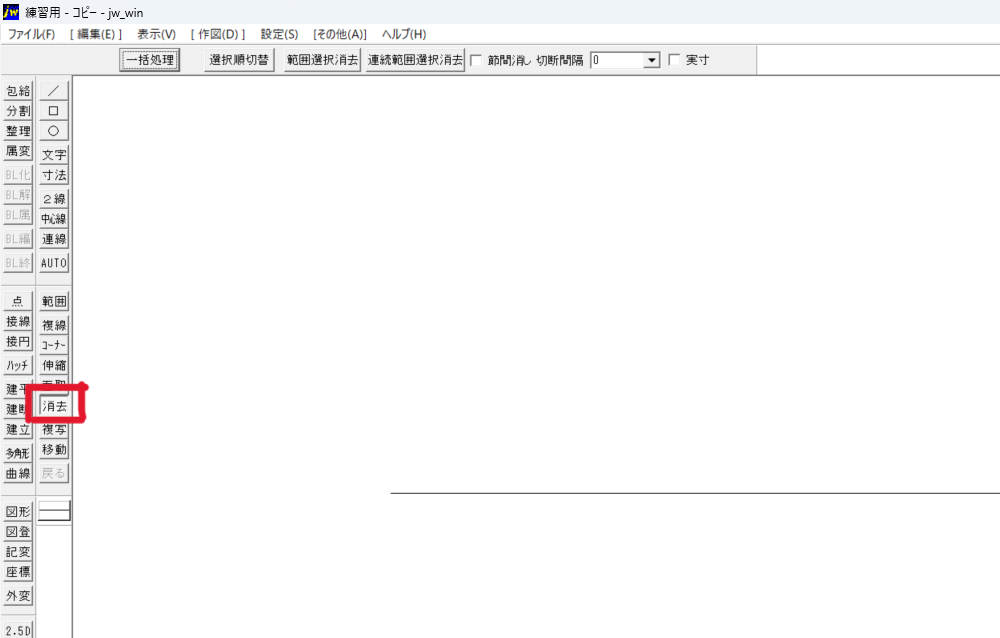Open the 設定(S) menu
This screenshot has width=1000, height=638.
coord(279,34)
